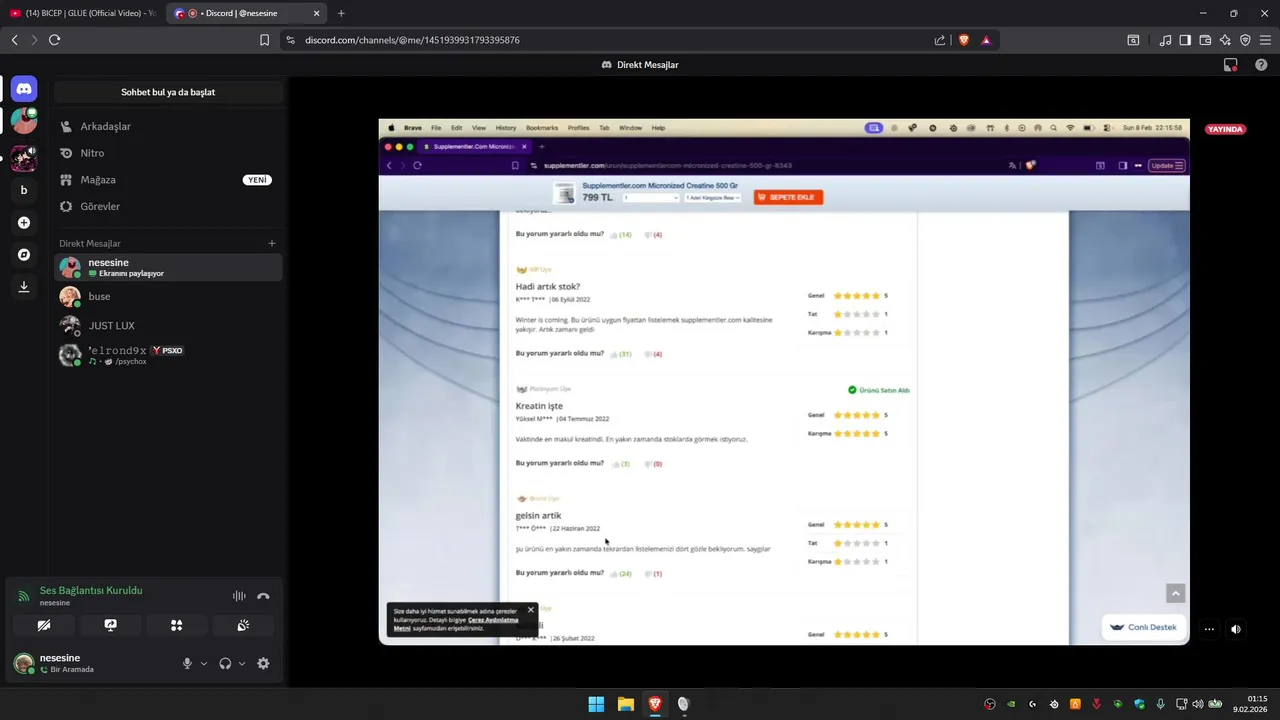Open Discord user settings gear
This screenshot has height=720, width=1280.
pos(263,663)
